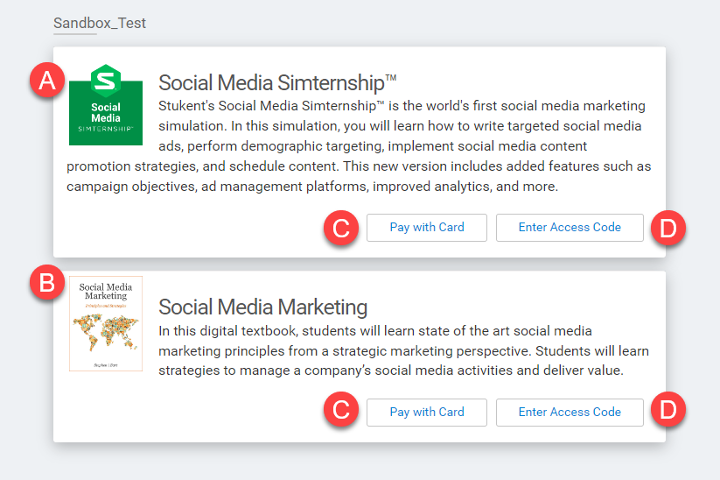
Task: Click the D marker in the Social Media Marketing card
Action: point(667,412)
